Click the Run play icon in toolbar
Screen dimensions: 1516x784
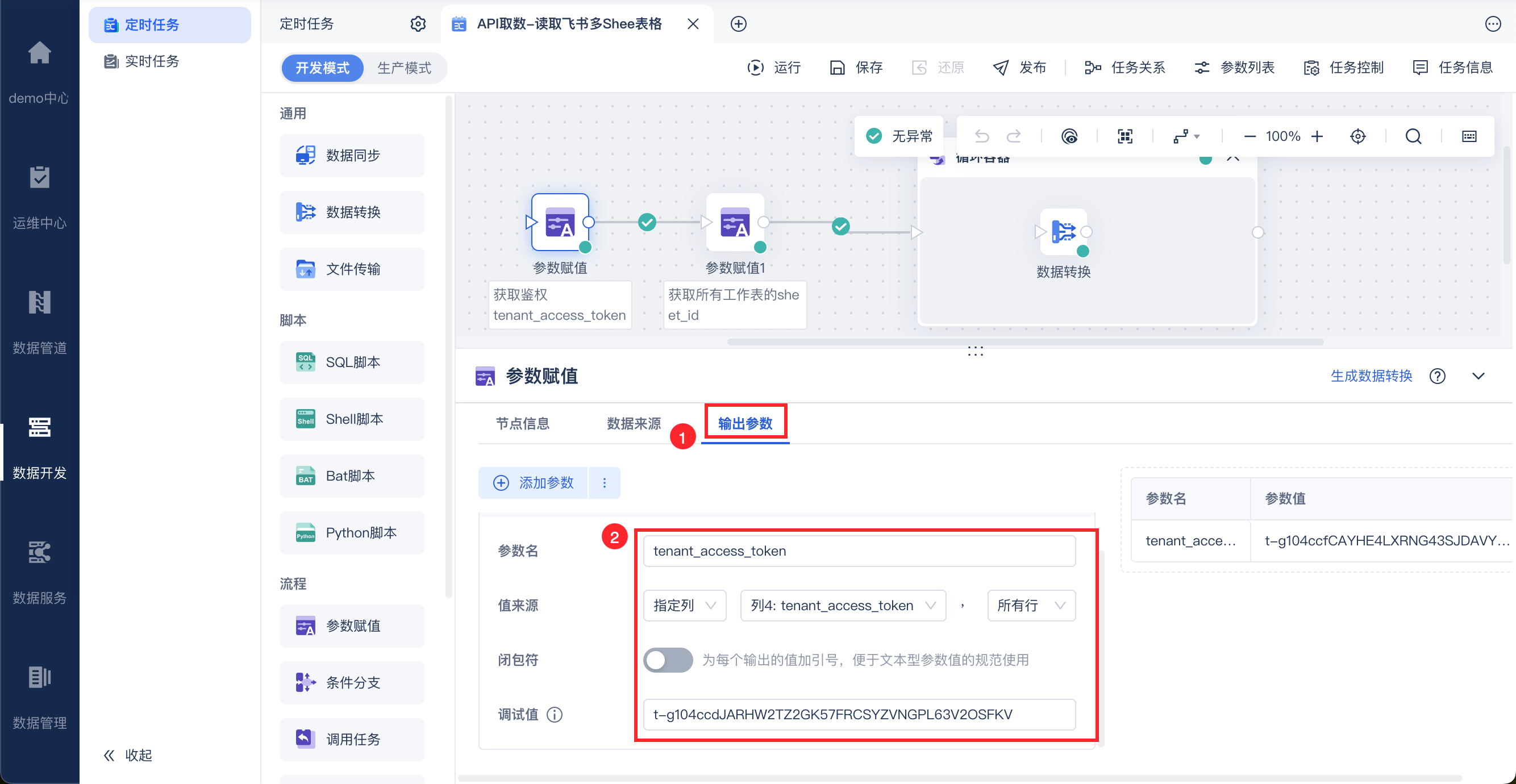click(756, 68)
